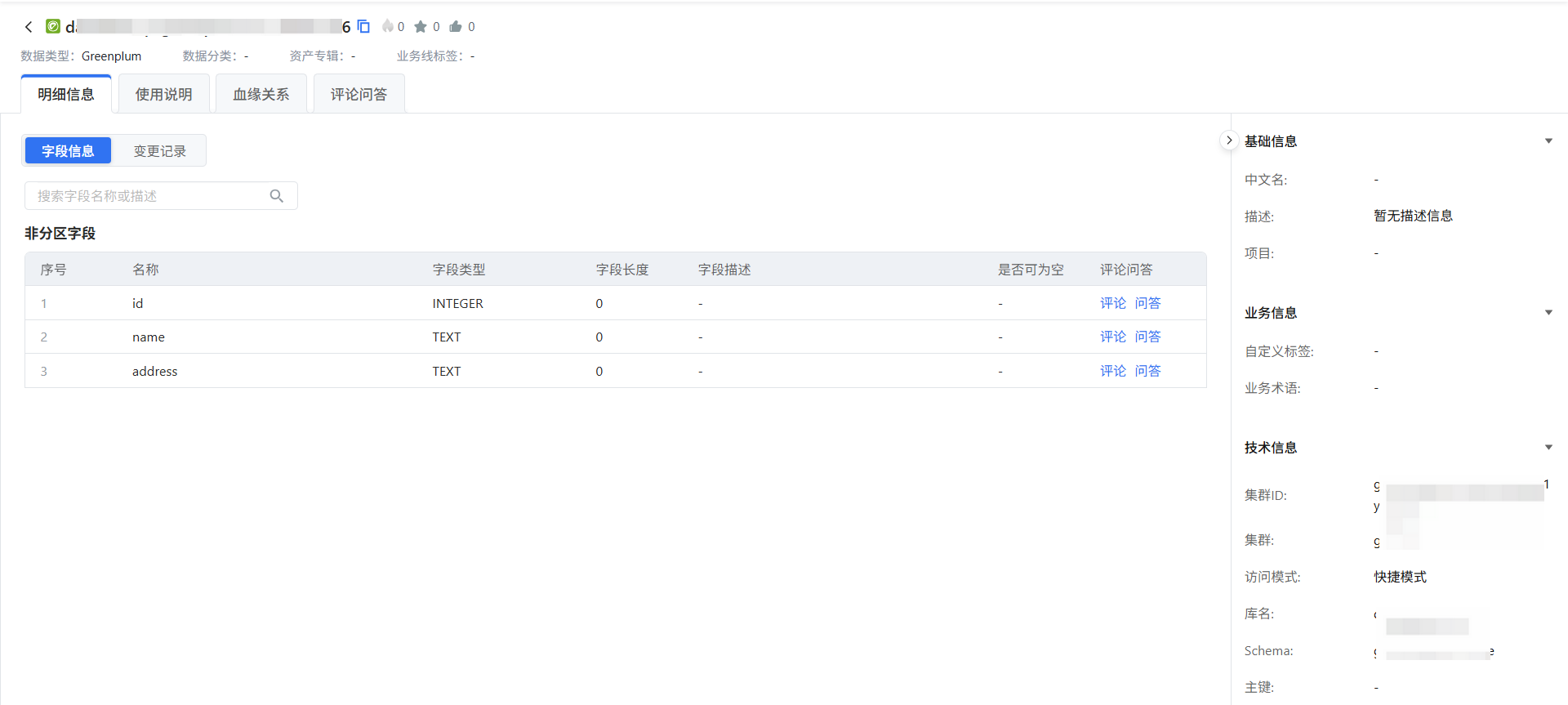This screenshot has height=705, width=1568.
Task: Click the flame popularity icon
Action: pos(388,27)
